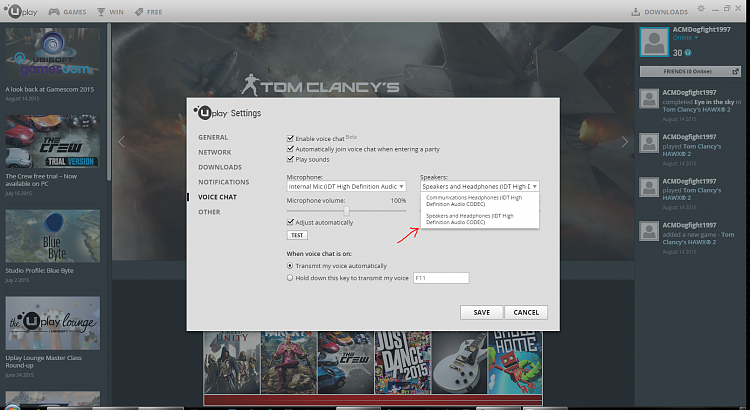
Task: Click 'Eye in the sky' achievement text
Action: 714,102
